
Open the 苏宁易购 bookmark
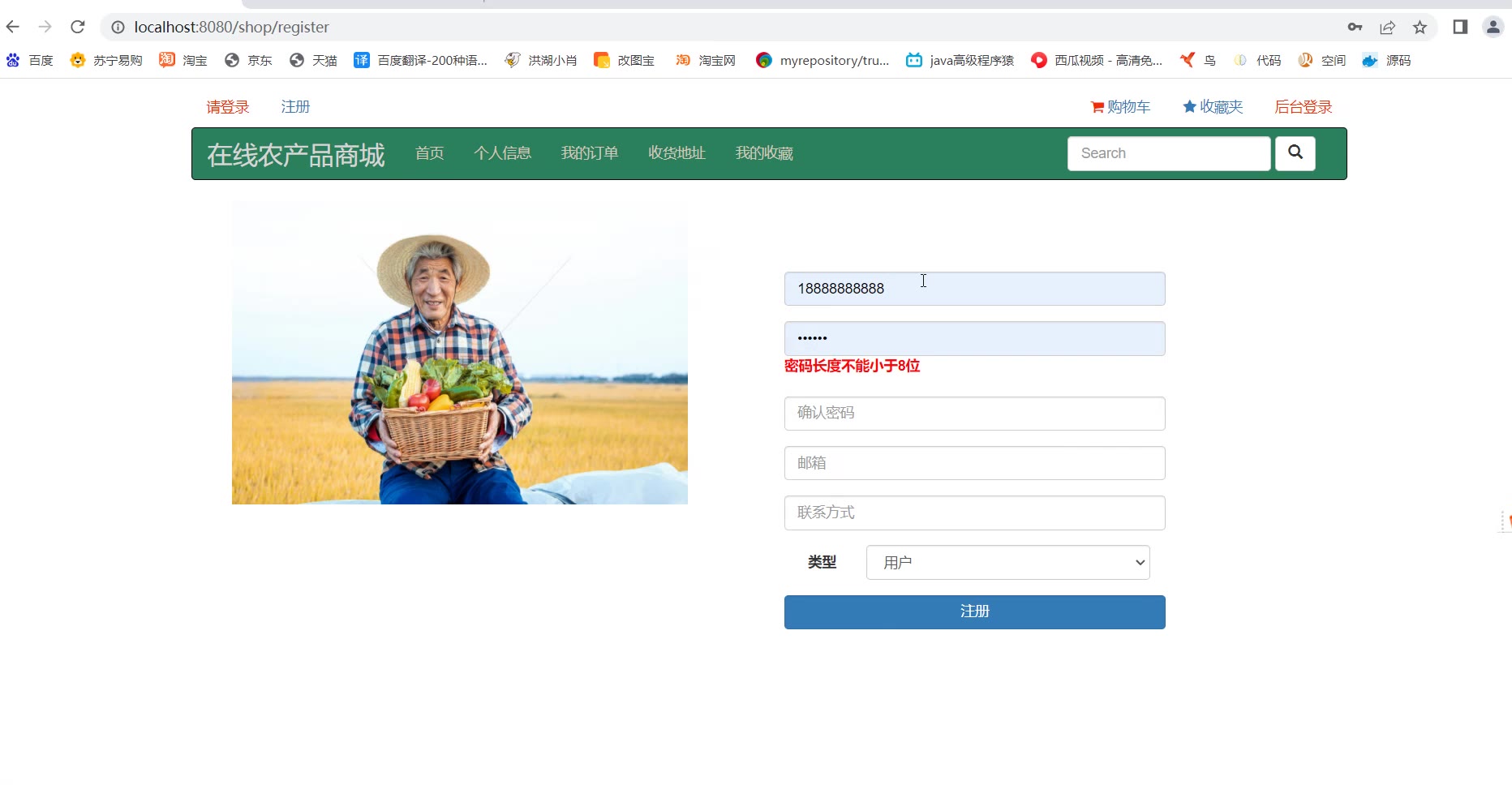106,60
